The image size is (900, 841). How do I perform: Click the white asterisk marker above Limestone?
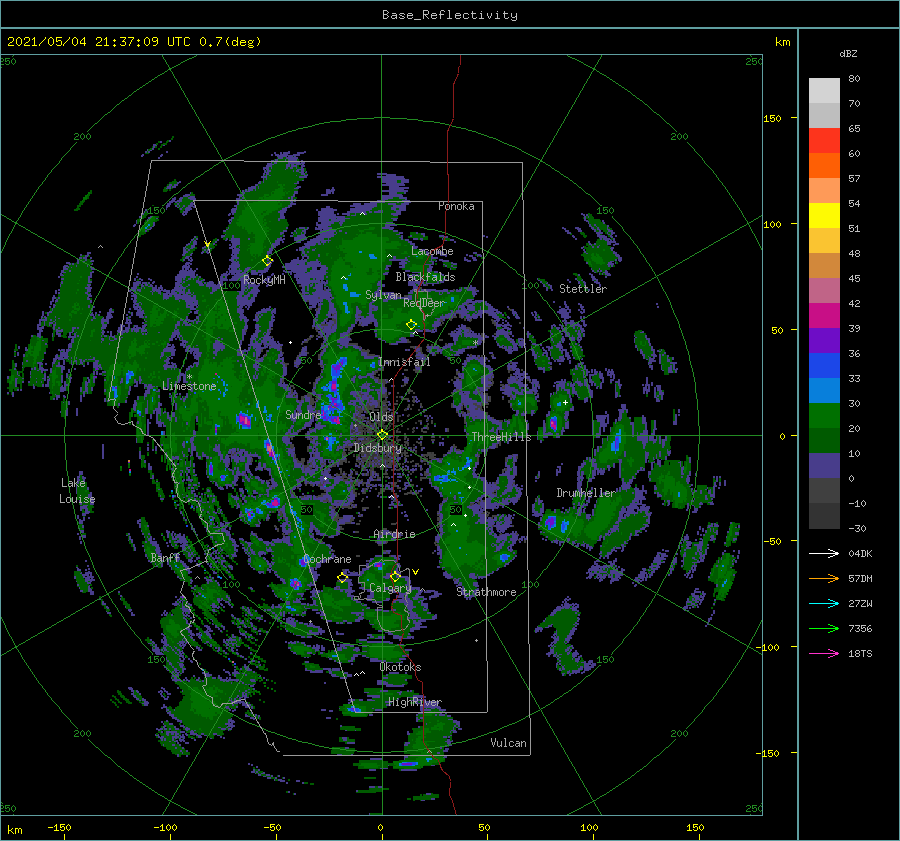(189, 377)
